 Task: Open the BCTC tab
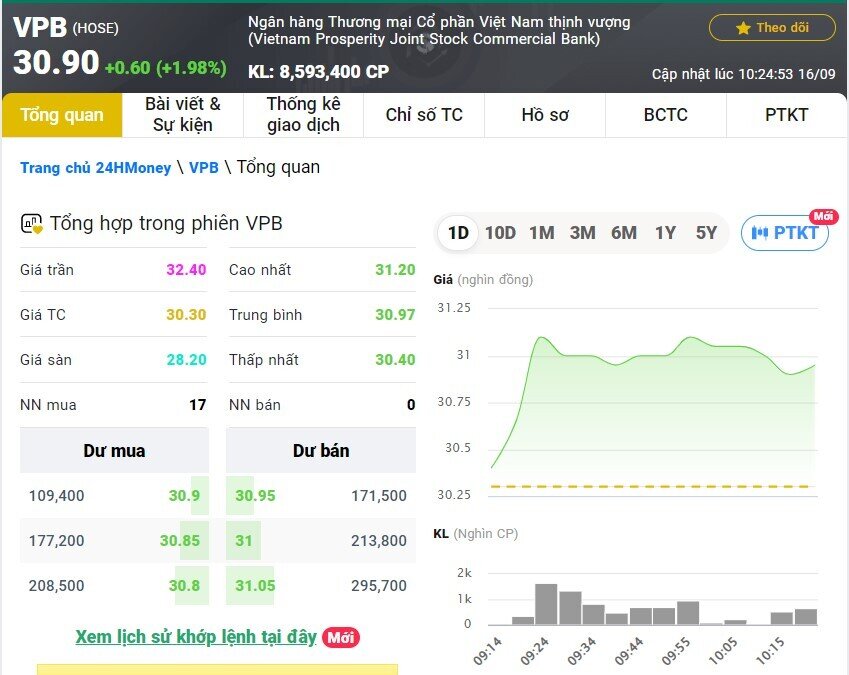665,115
